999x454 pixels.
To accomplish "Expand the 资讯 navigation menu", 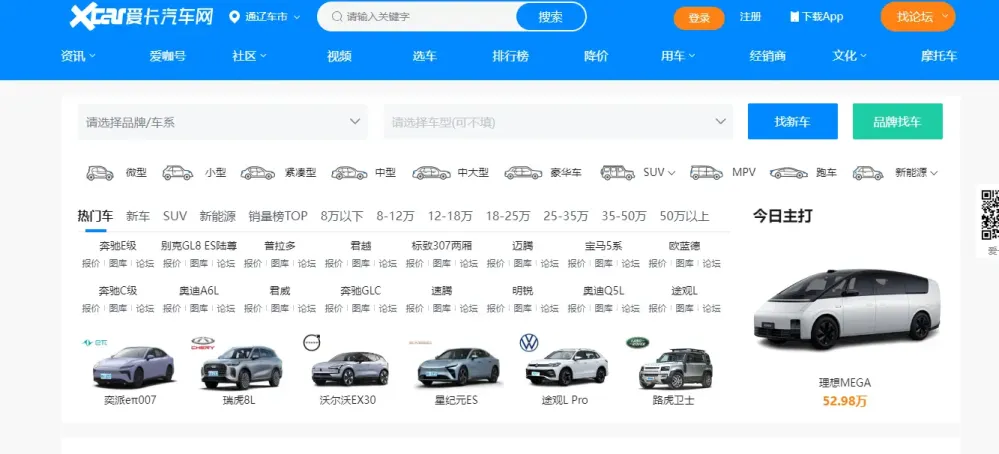I will tap(78, 56).
